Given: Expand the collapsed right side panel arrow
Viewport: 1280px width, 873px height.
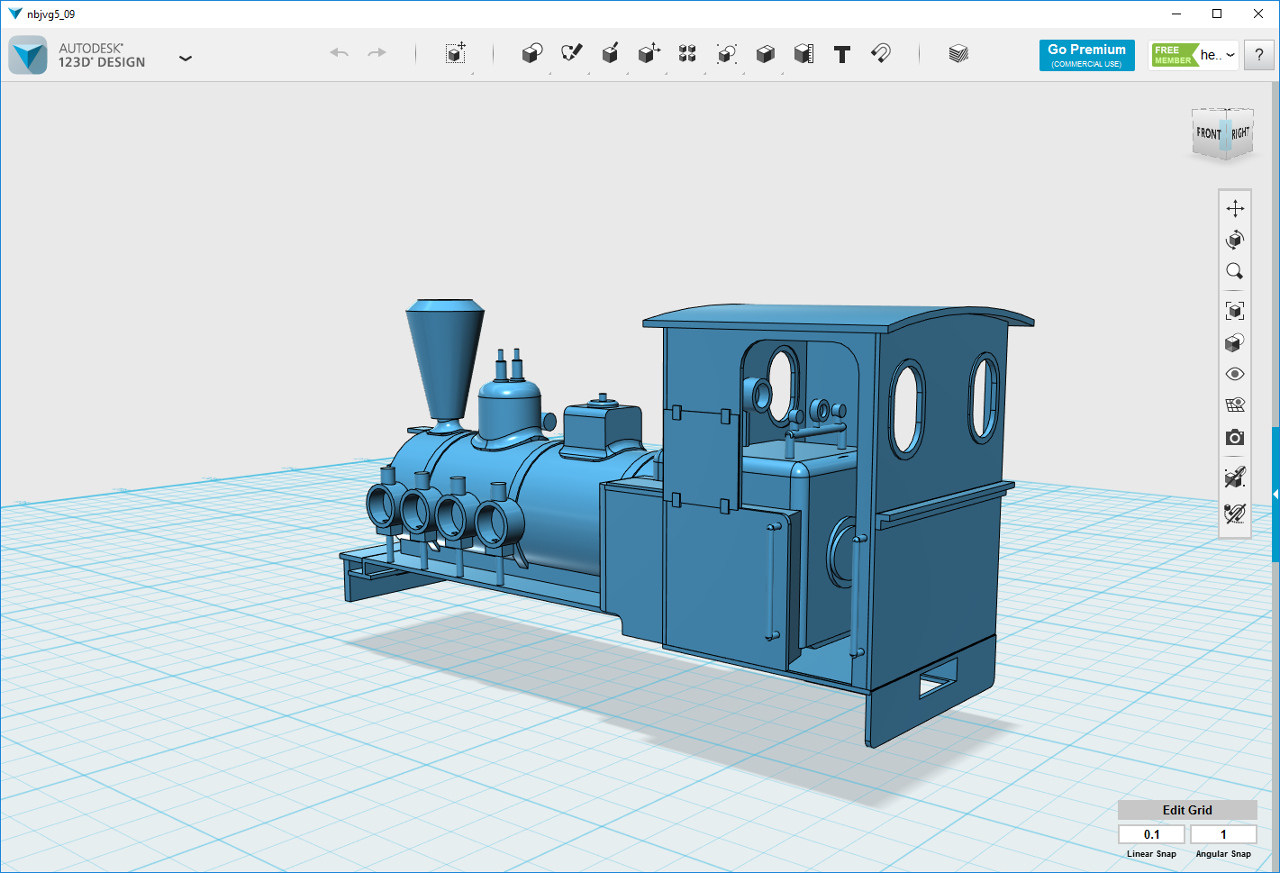Looking at the screenshot, I should (x=1276, y=494).
